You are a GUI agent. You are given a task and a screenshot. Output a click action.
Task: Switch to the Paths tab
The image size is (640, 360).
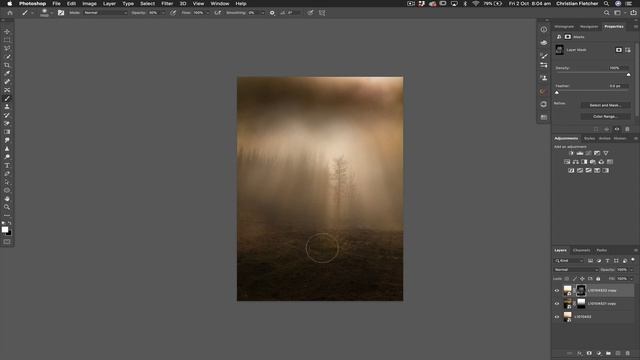[x=602, y=250]
